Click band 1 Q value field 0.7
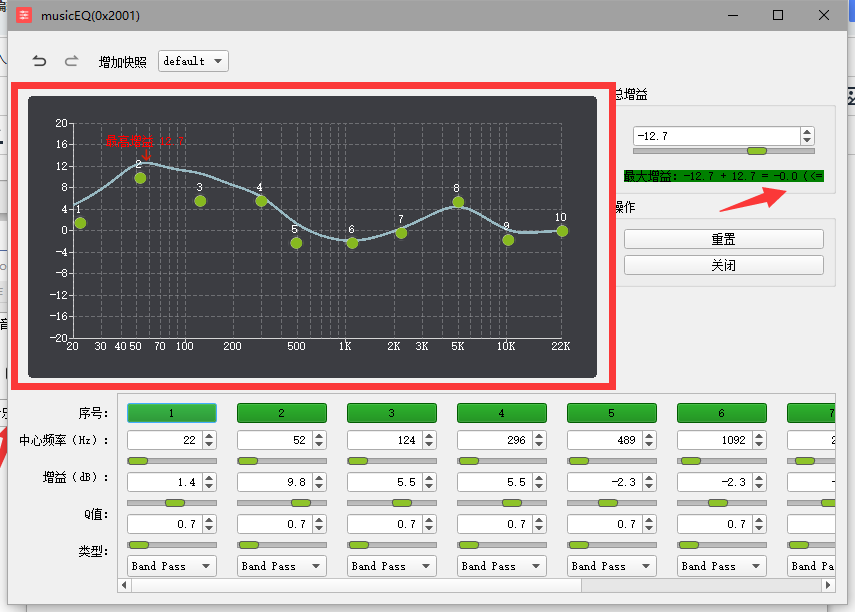The image size is (855, 612). point(165,524)
